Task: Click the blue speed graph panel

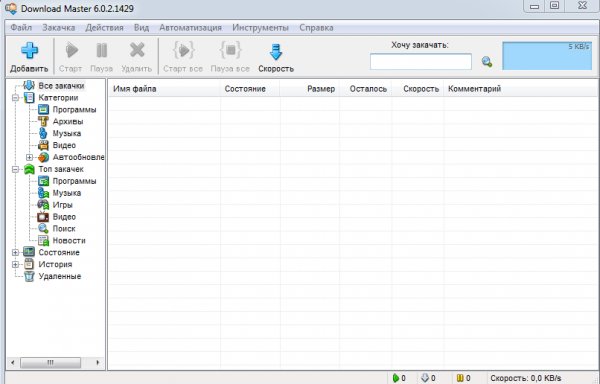Action: point(547,56)
